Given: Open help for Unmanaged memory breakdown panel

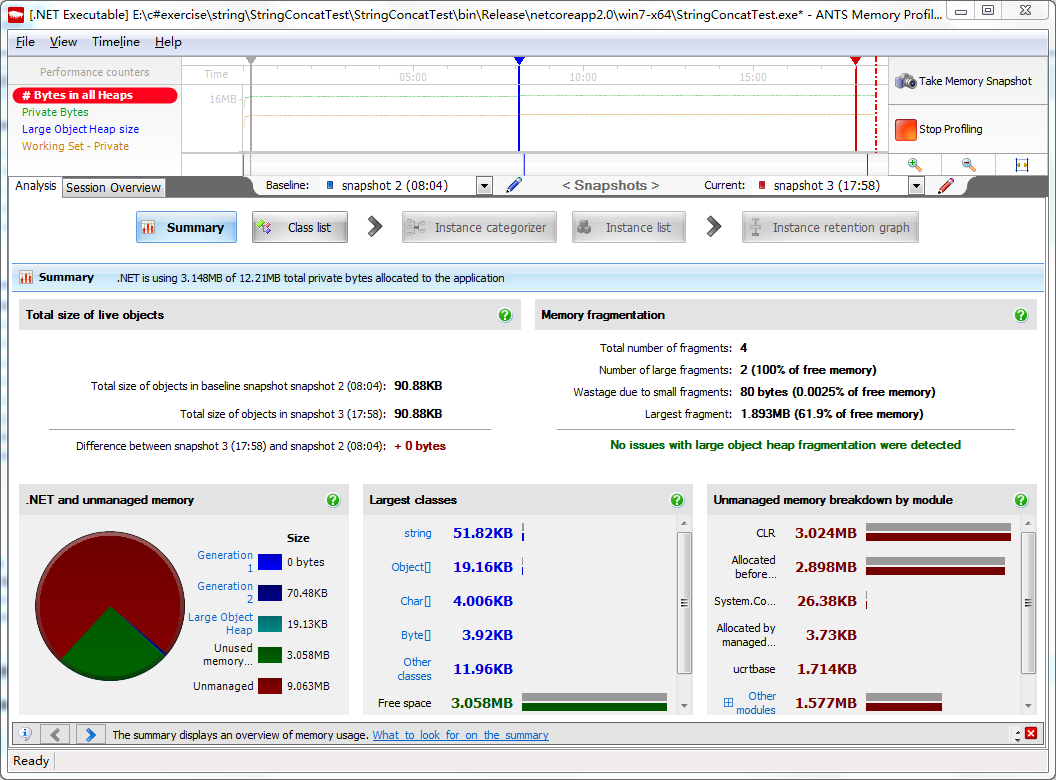Looking at the screenshot, I should click(1021, 500).
